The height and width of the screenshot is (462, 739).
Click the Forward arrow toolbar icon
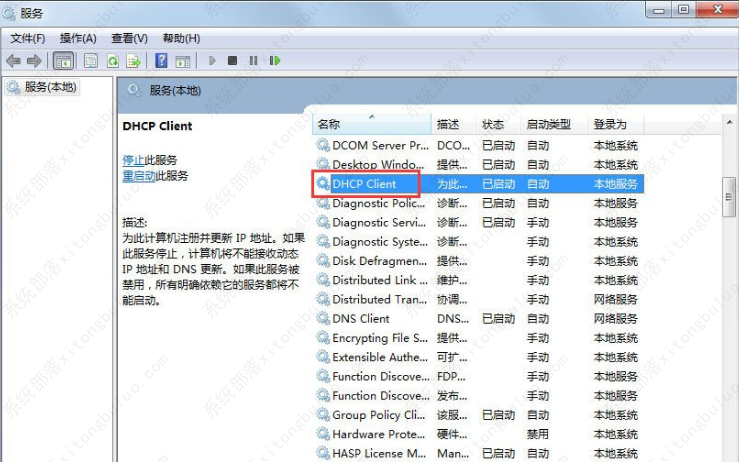pos(34,61)
